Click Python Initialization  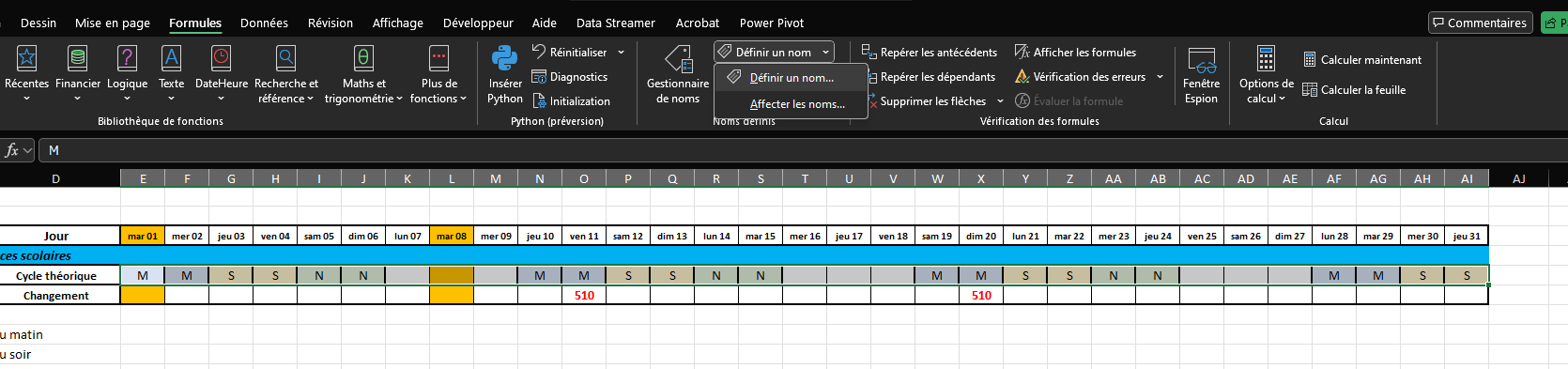(571, 101)
